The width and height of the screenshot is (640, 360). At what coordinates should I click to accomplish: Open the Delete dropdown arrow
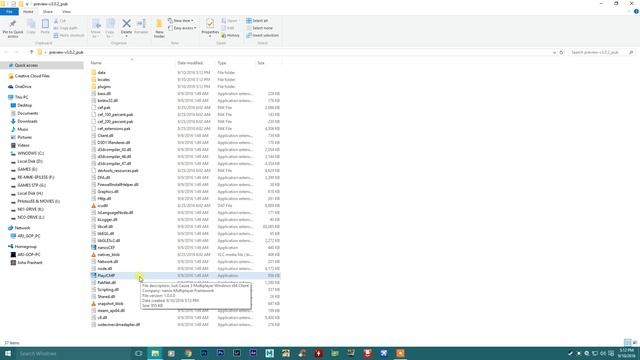127,36
